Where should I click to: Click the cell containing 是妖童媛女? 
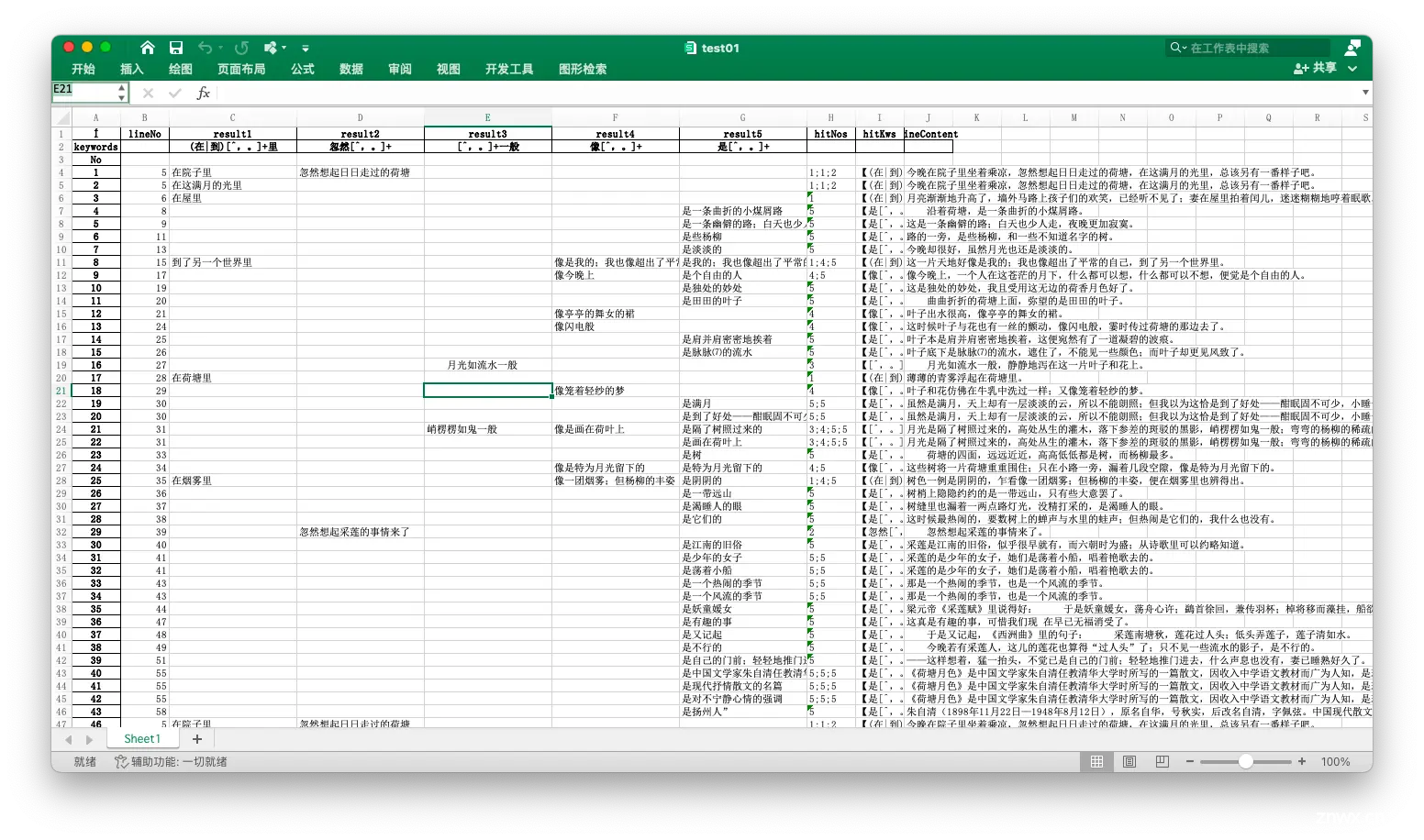(x=743, y=609)
